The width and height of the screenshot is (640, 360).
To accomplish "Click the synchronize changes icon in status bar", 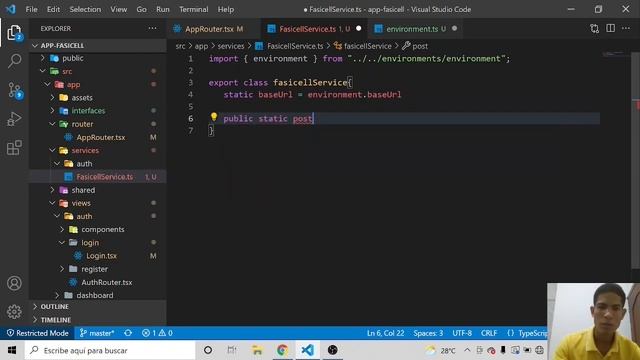I will tap(128, 333).
